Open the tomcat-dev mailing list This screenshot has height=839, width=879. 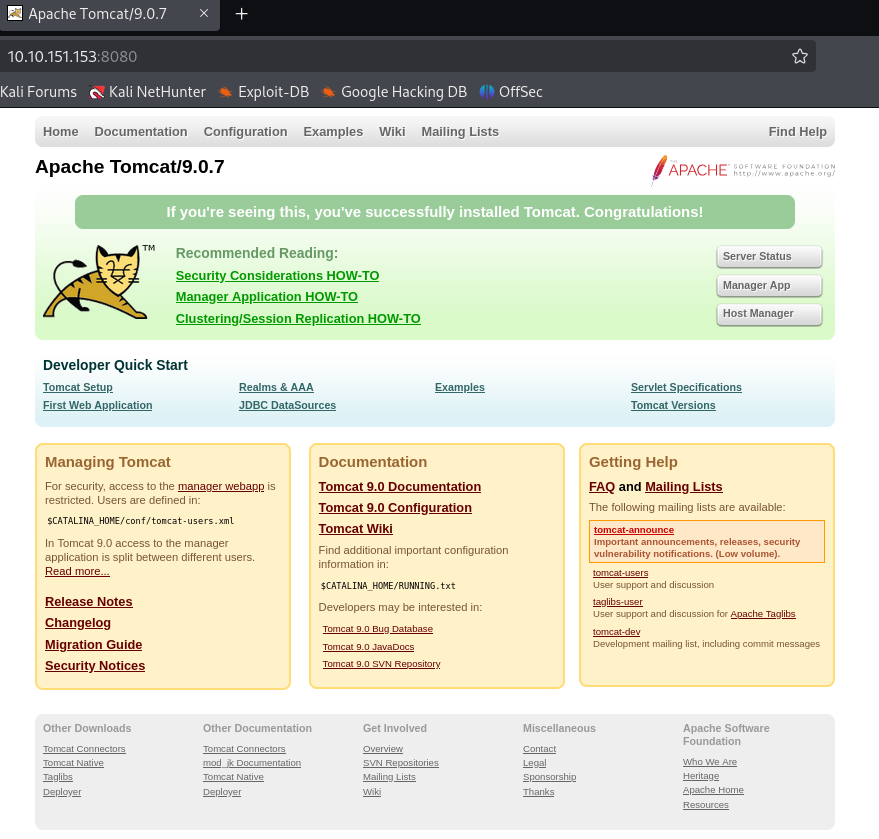pos(617,632)
